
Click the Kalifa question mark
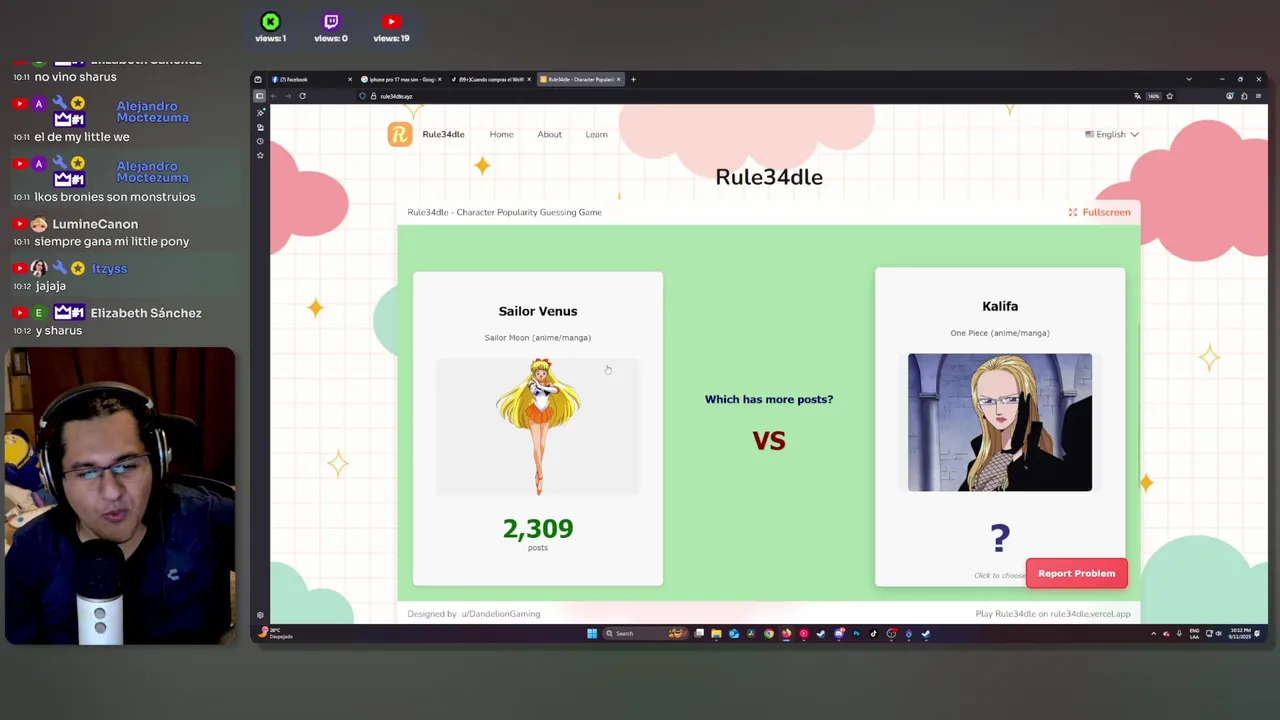click(1000, 539)
